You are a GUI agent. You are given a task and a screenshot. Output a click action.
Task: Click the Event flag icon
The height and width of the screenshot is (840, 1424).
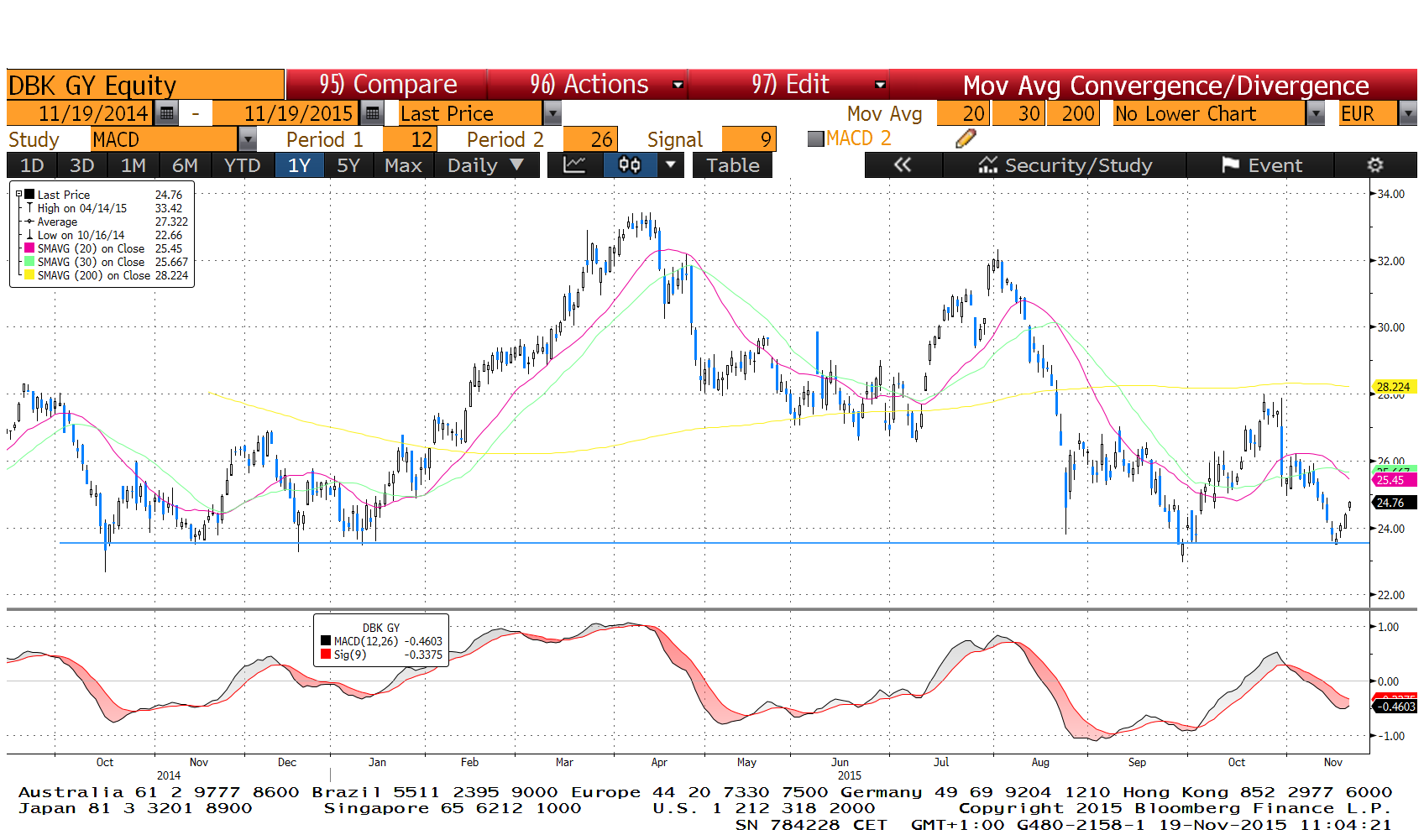[x=1231, y=165]
